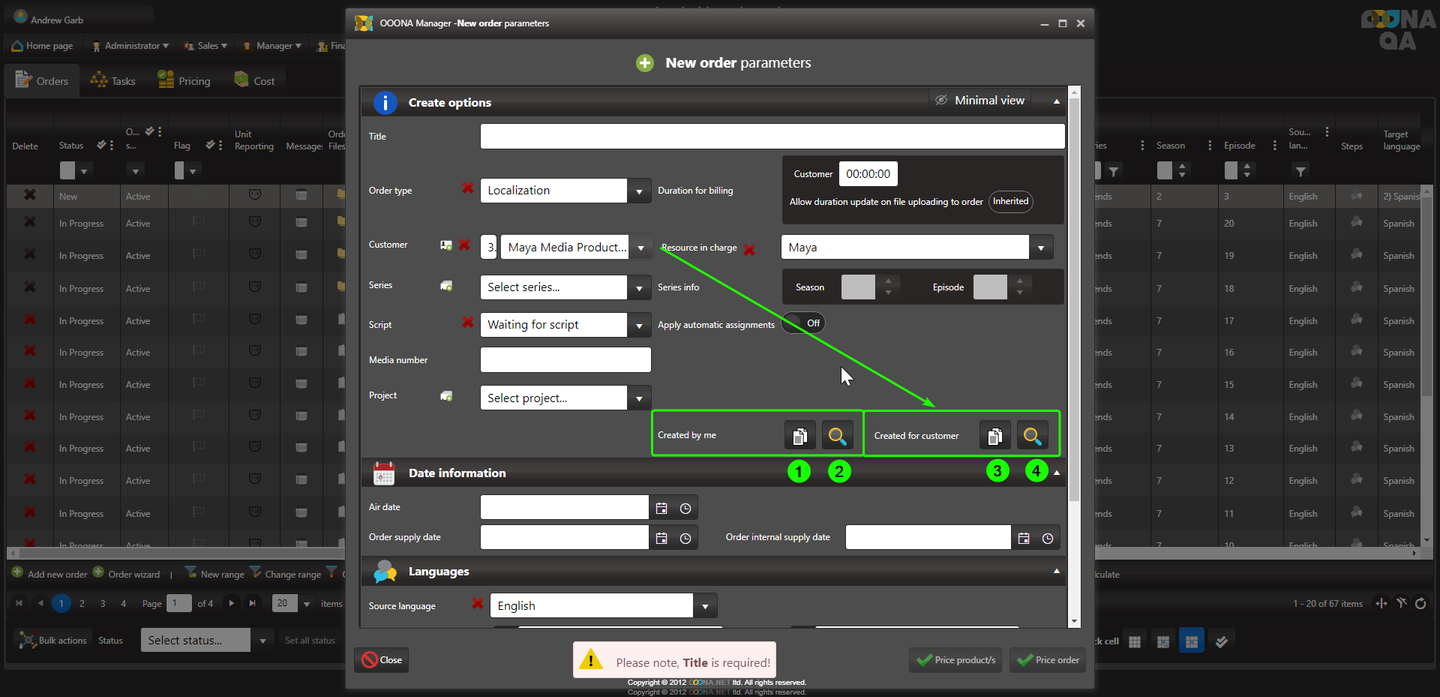The height and width of the screenshot is (697, 1440).
Task: Clear Order type with red X
Action: 467,189
